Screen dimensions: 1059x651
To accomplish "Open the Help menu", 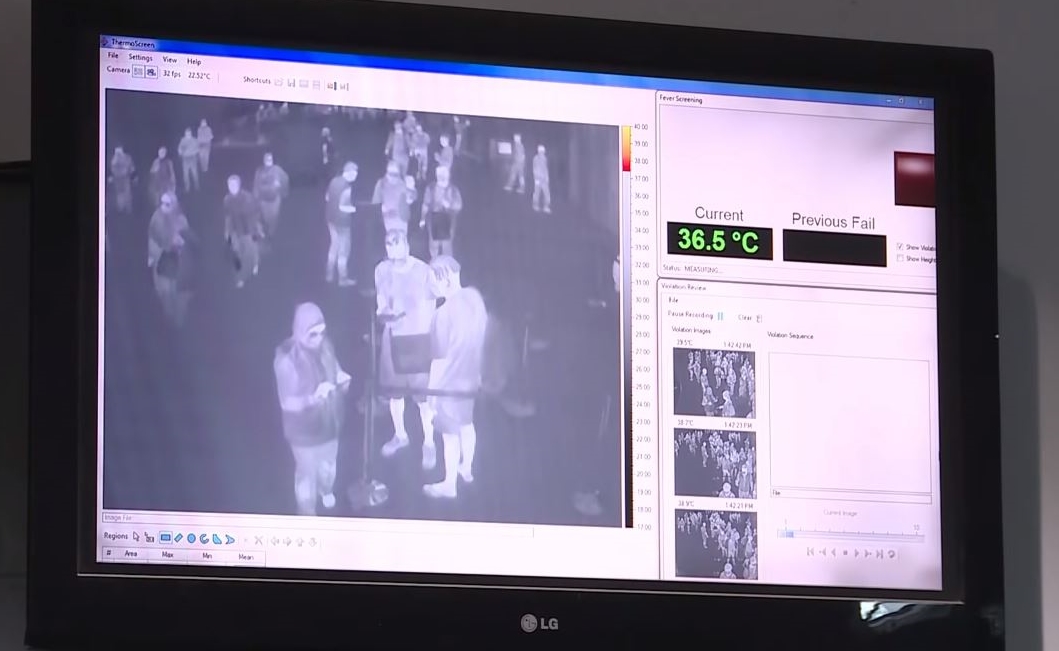I will tap(194, 61).
